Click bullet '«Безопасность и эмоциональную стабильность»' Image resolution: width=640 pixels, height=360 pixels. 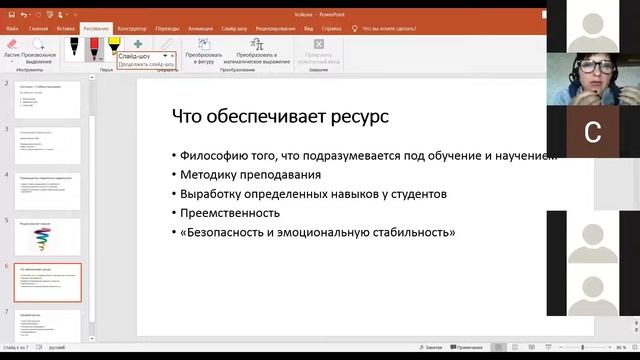(318, 232)
